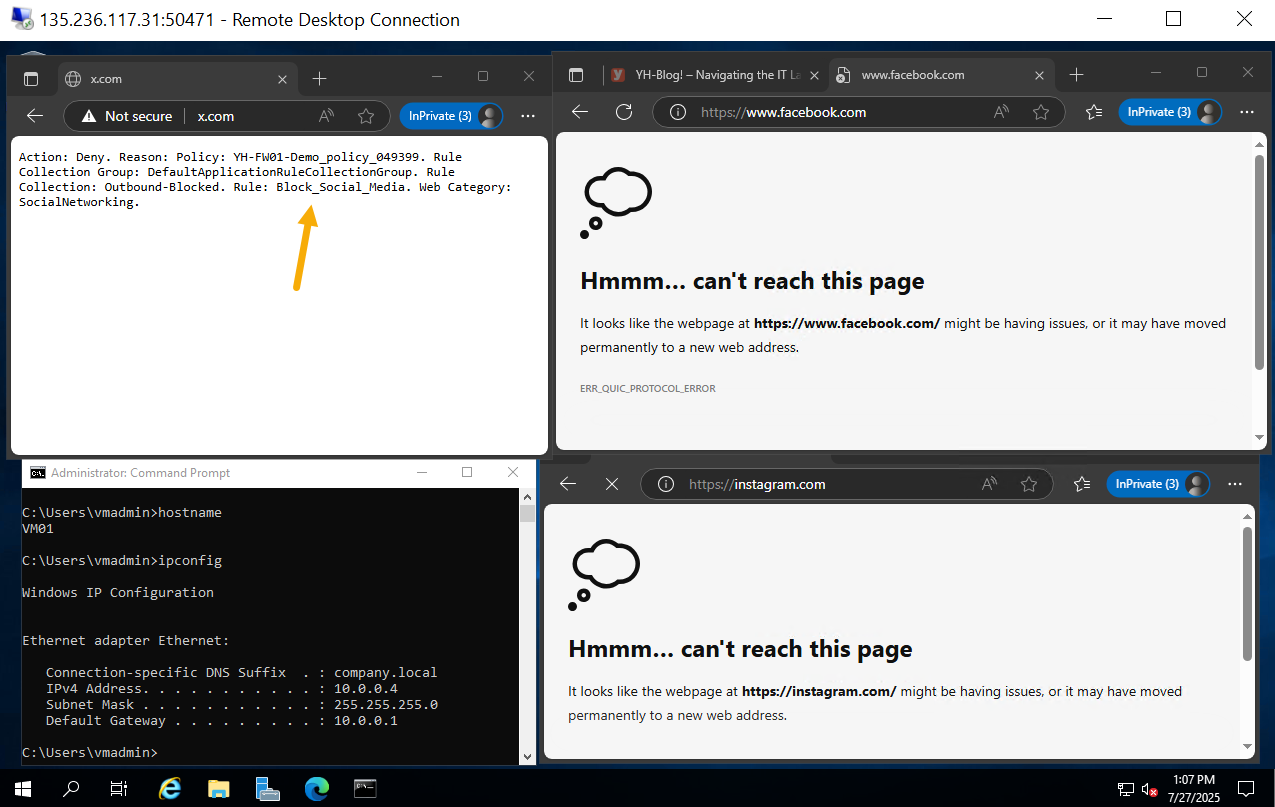
Task: Open the Windows Start menu
Action: coord(22,789)
